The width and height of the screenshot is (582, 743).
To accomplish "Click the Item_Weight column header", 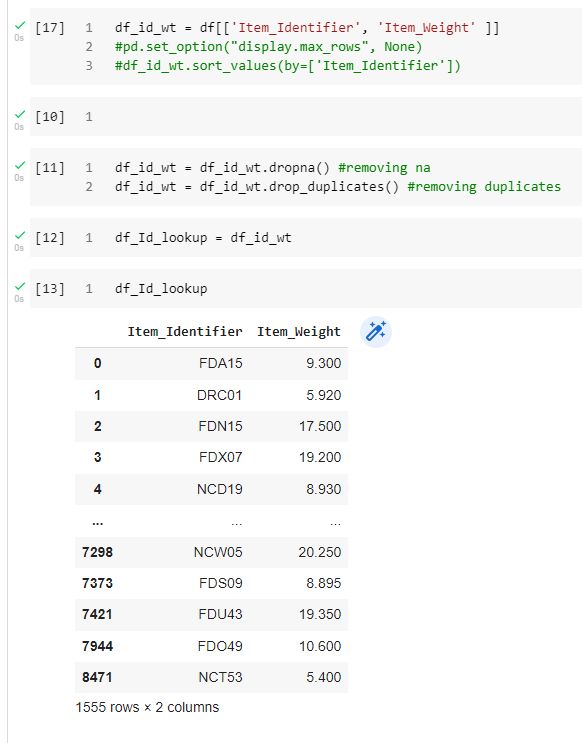I will [x=299, y=332].
